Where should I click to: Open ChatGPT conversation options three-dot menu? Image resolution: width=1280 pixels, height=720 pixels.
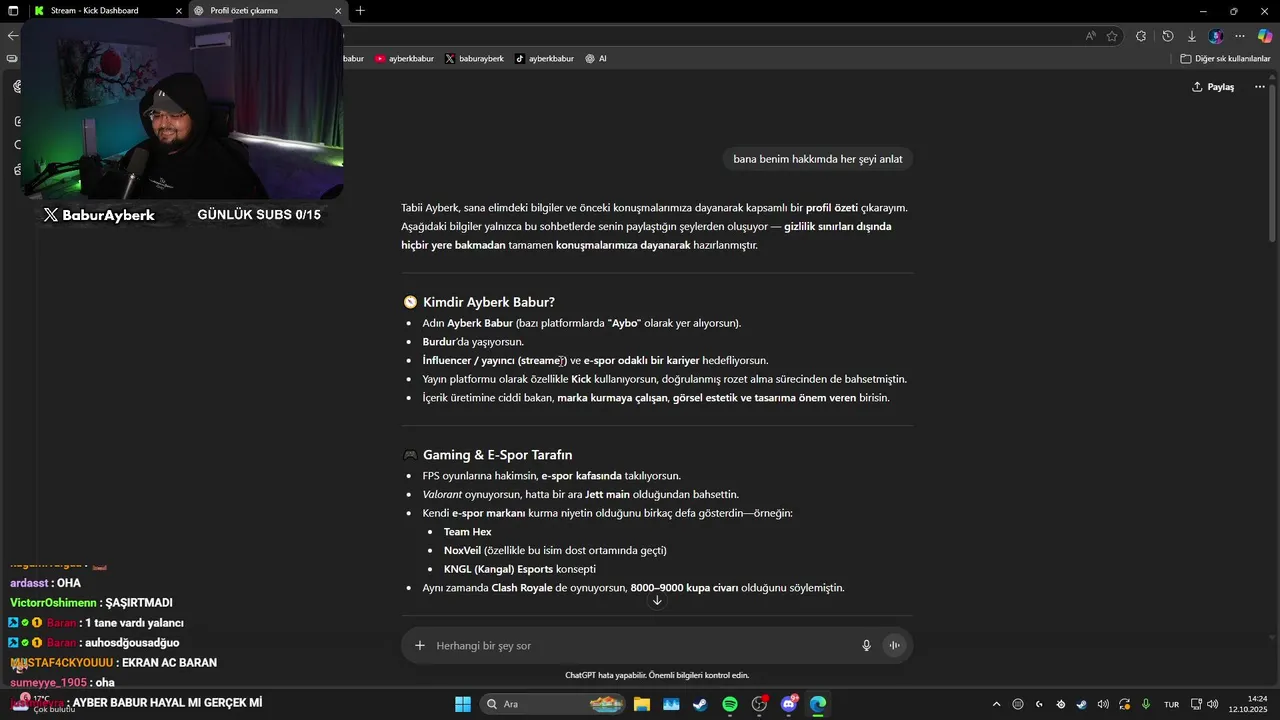(1259, 87)
